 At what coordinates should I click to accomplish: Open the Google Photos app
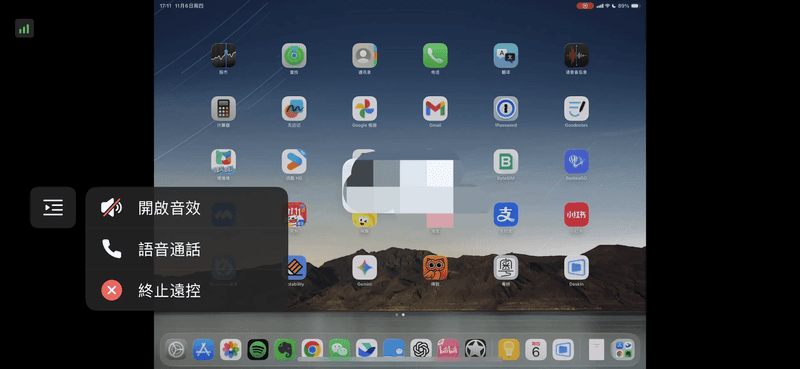coord(364,109)
